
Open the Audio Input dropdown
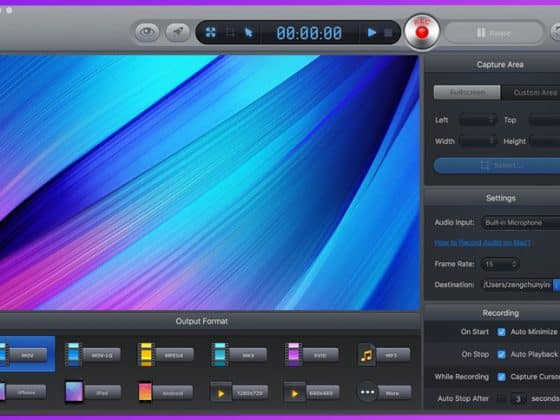click(521, 222)
